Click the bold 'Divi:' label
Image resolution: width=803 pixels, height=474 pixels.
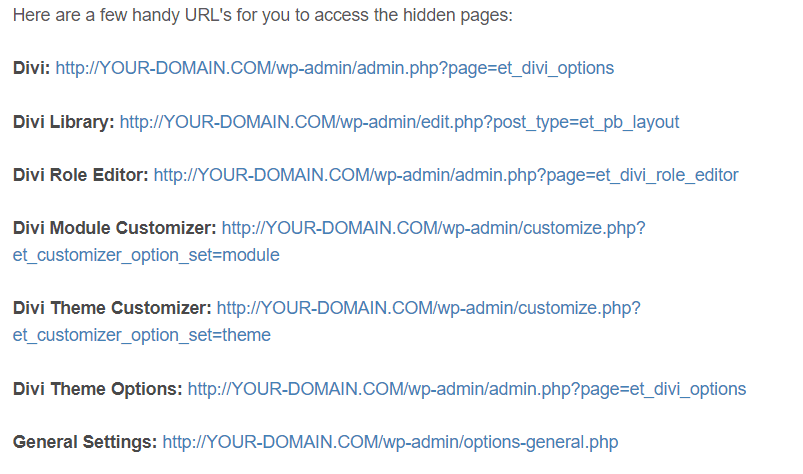coord(31,68)
